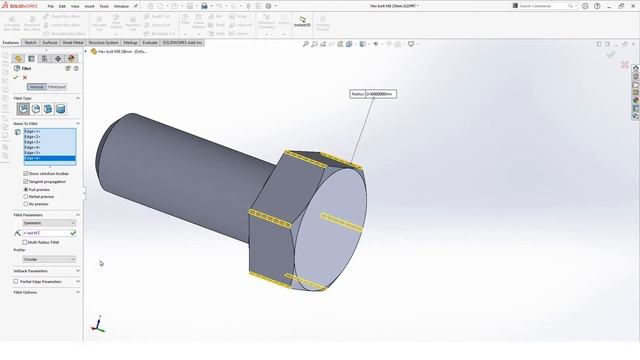The image size is (640, 360).
Task: Click the Search Commands box
Action: [544, 6]
